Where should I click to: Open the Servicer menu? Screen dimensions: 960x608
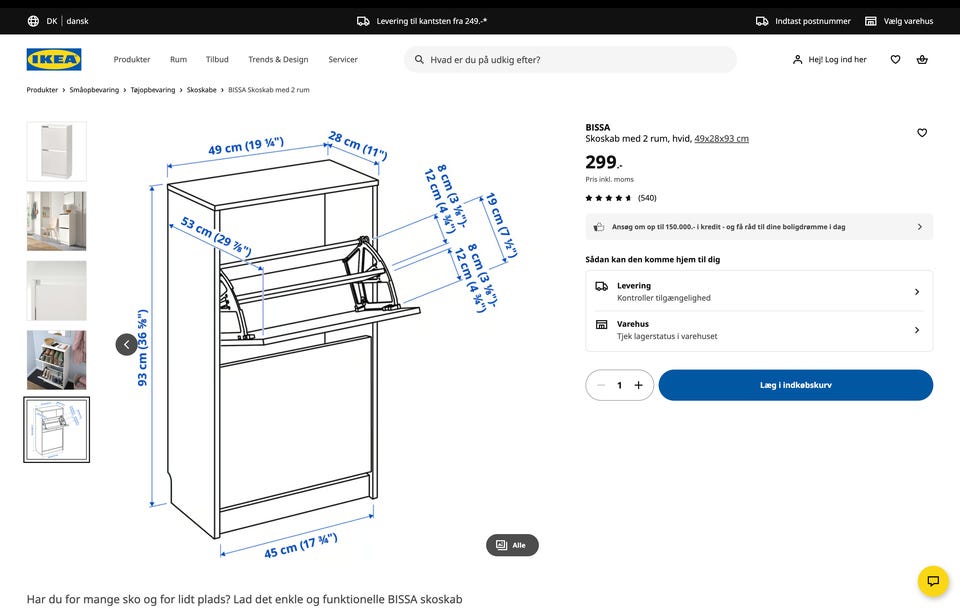pyautogui.click(x=343, y=59)
